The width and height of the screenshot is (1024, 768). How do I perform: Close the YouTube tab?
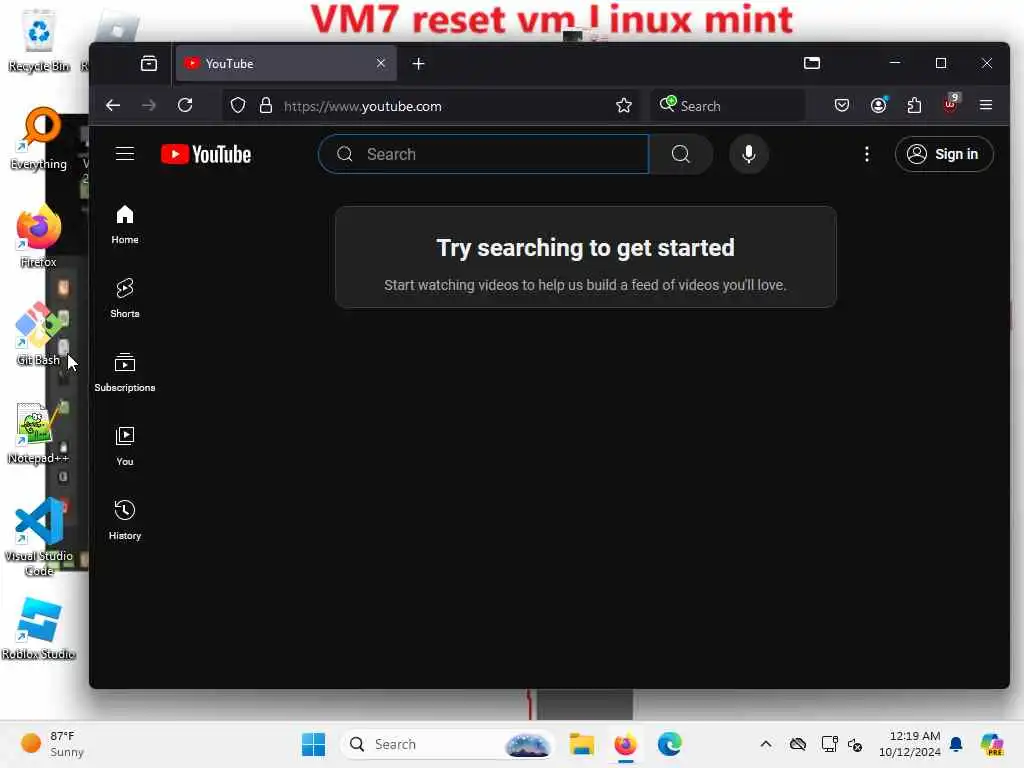coord(381,63)
